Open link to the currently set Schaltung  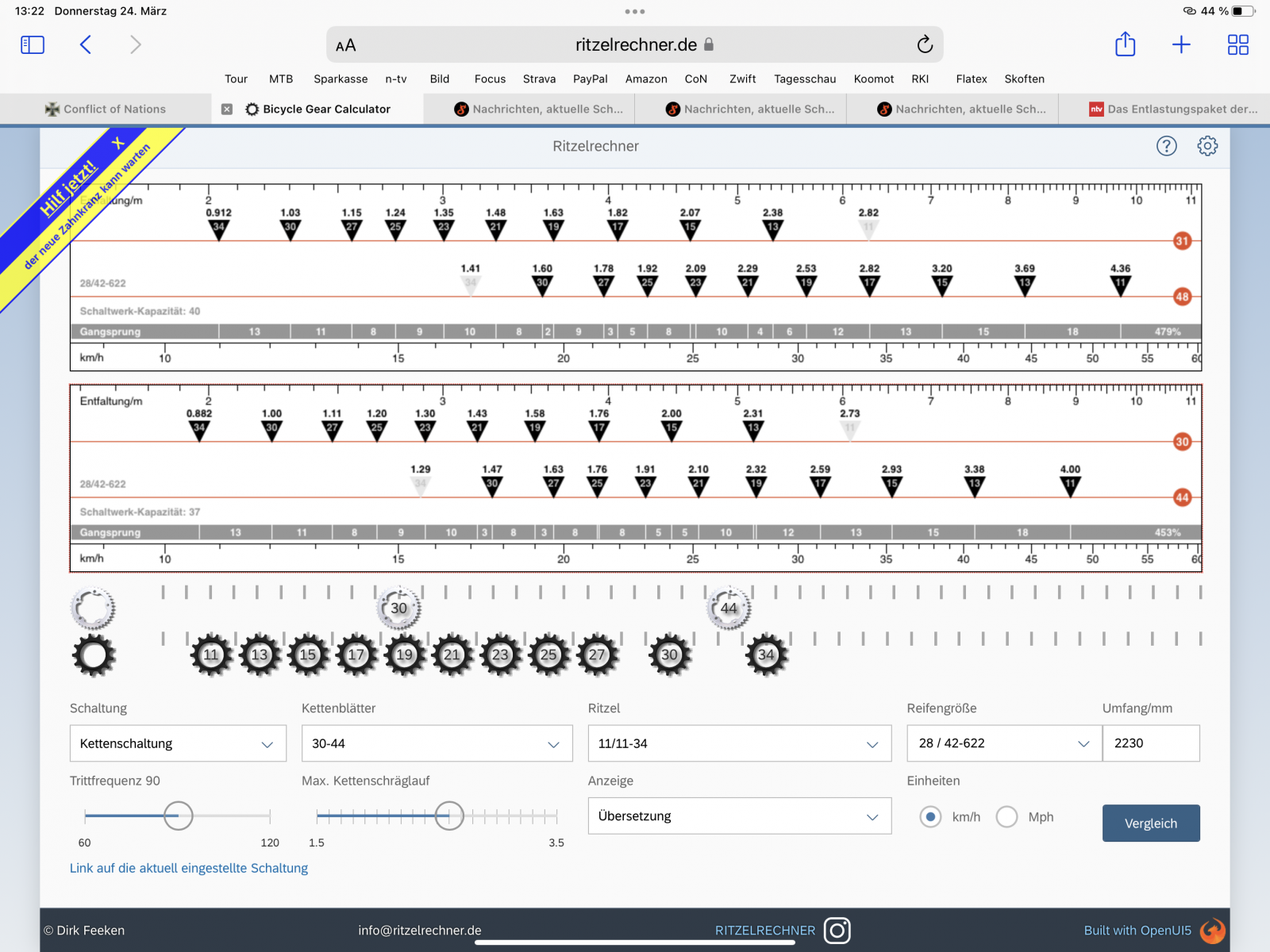189,868
